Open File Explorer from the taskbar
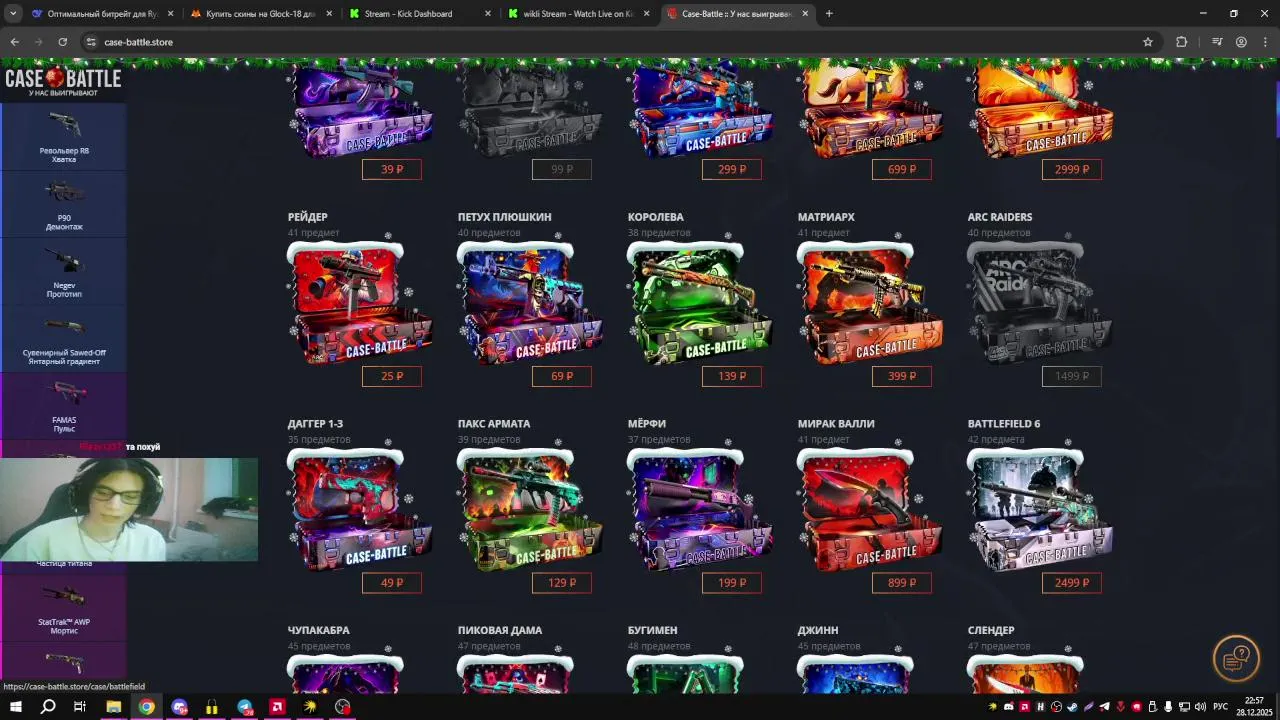The height and width of the screenshot is (720, 1280). tap(113, 707)
